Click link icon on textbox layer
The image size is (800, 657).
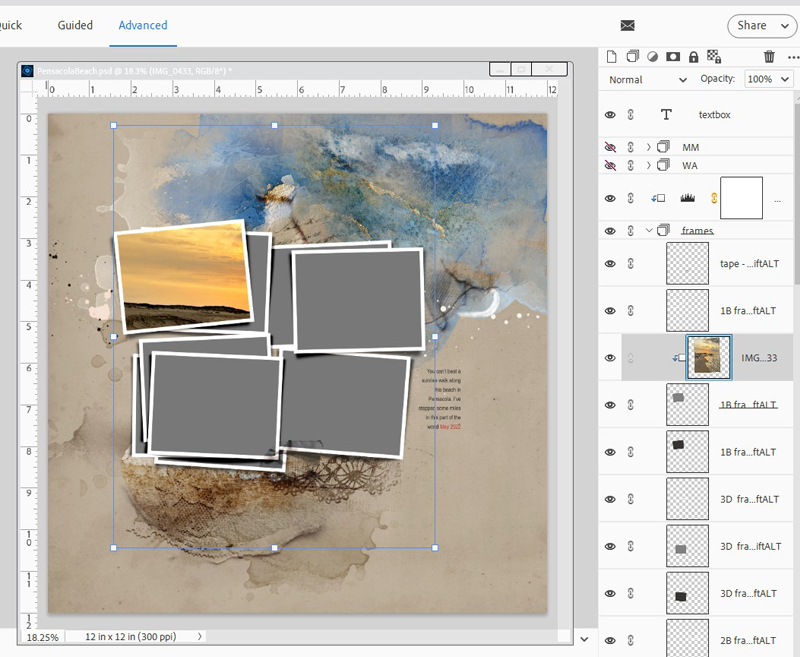coord(631,115)
